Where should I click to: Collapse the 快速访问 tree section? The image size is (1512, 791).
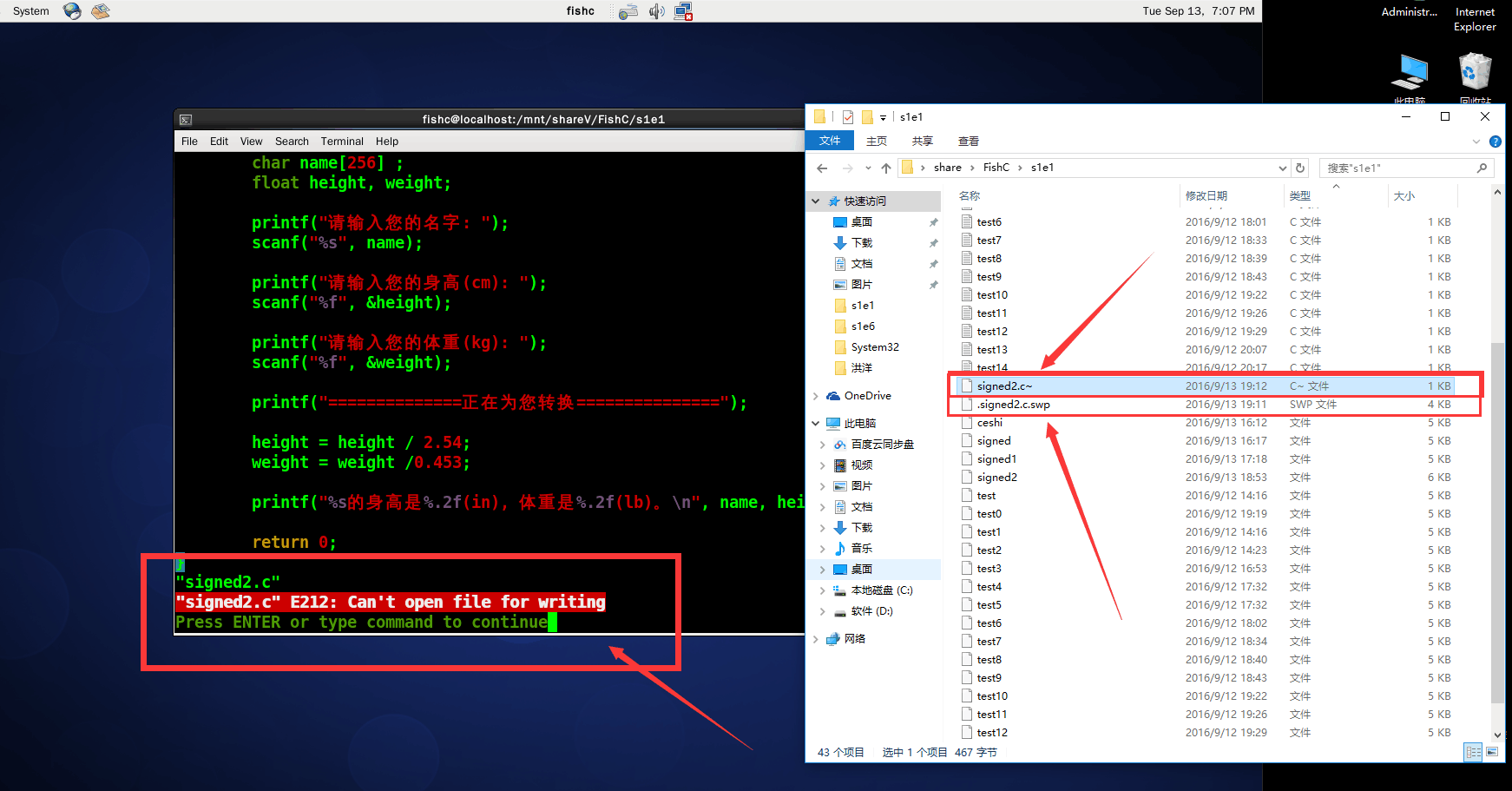pos(816,201)
